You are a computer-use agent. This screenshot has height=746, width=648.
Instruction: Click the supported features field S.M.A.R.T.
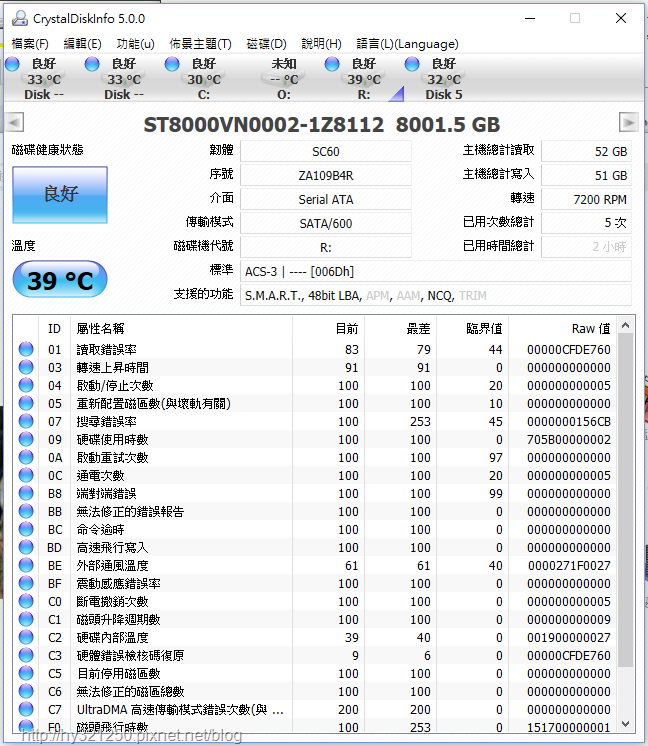[436, 295]
